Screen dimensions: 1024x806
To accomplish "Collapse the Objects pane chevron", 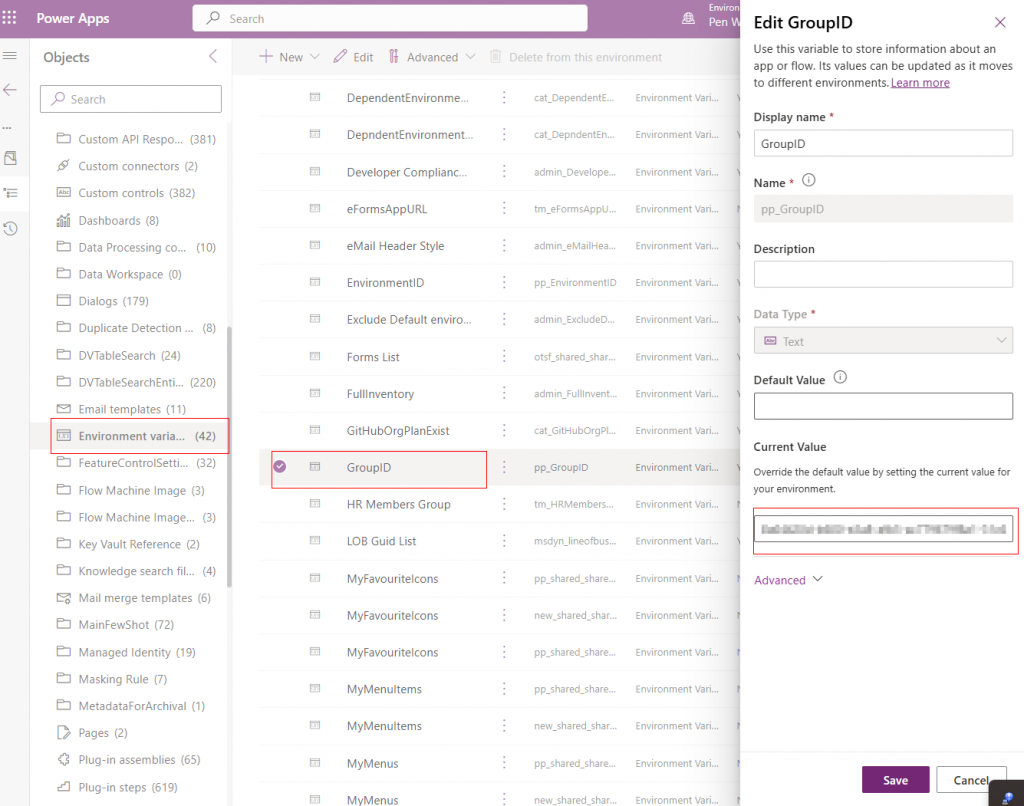I will pyautogui.click(x=213, y=57).
